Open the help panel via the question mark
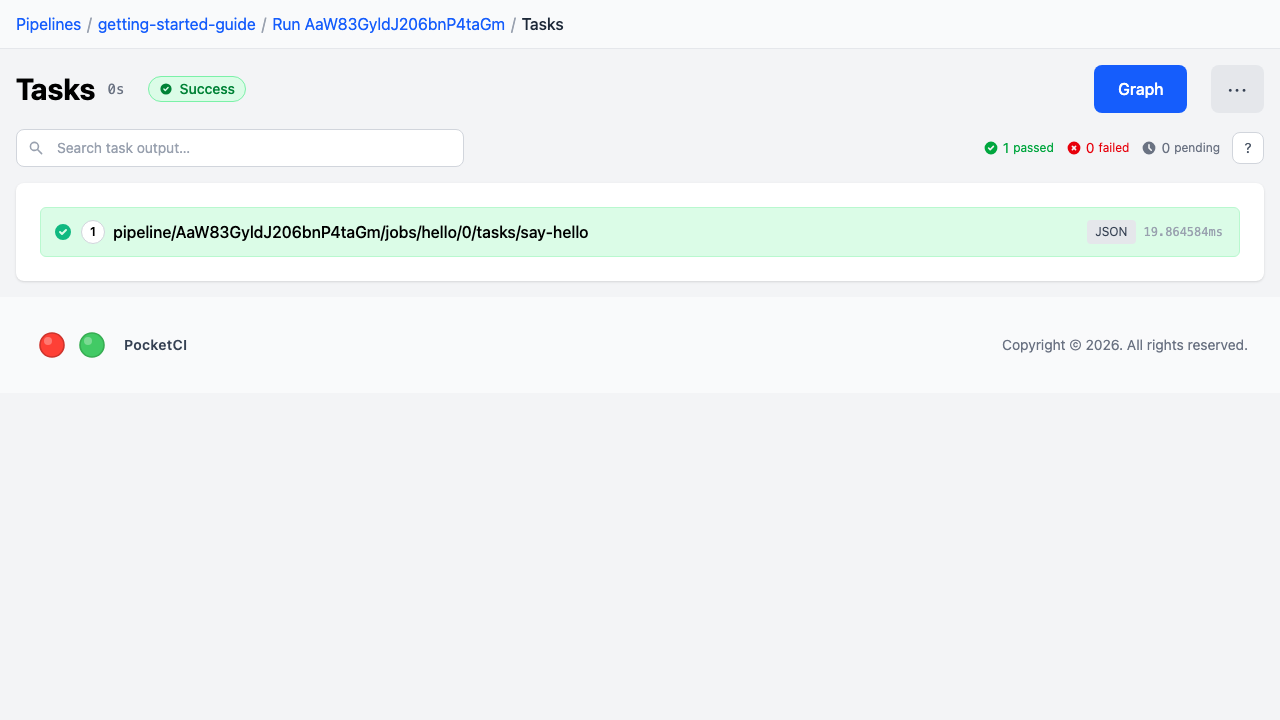 (x=1247, y=147)
